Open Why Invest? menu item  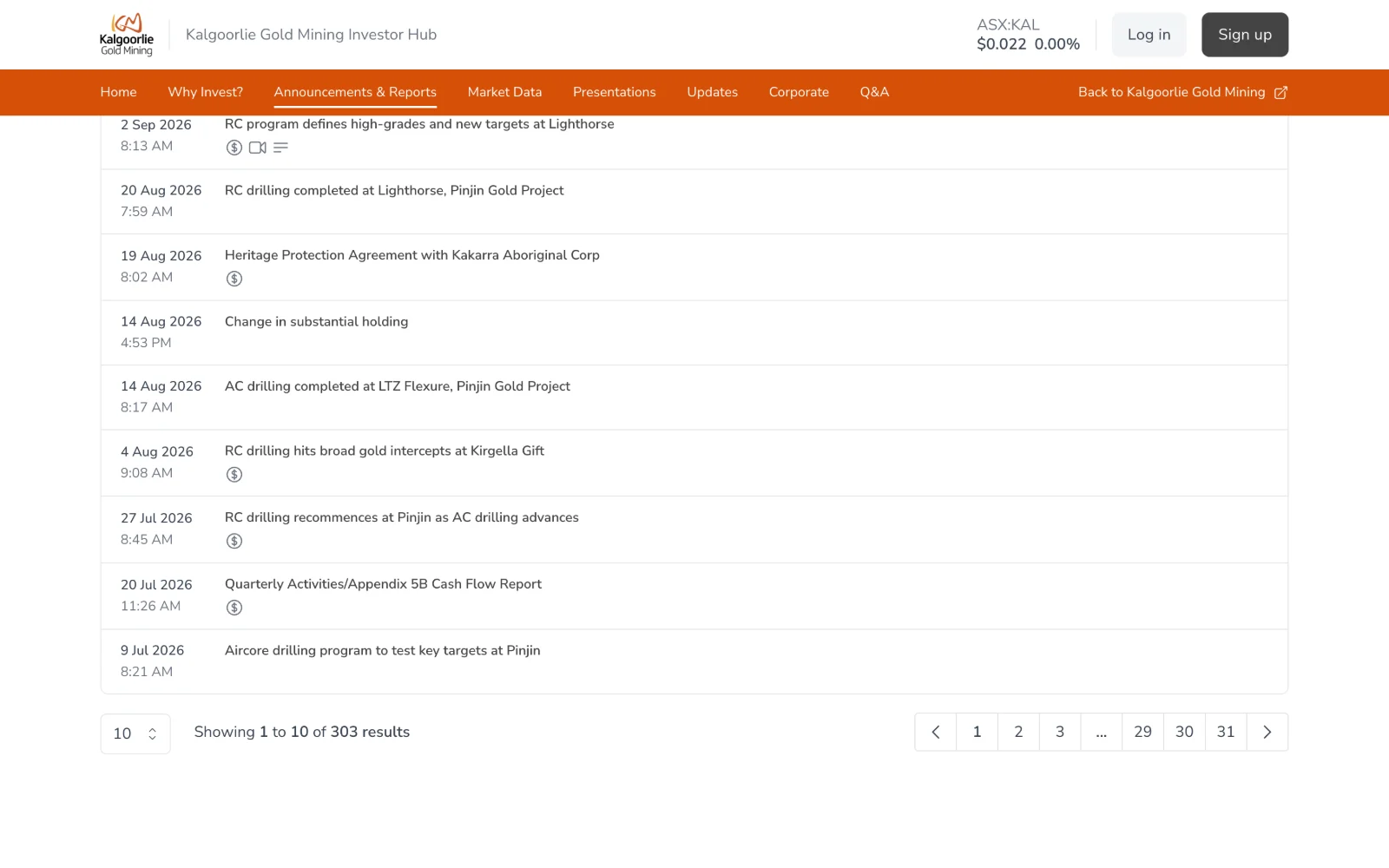click(x=205, y=92)
